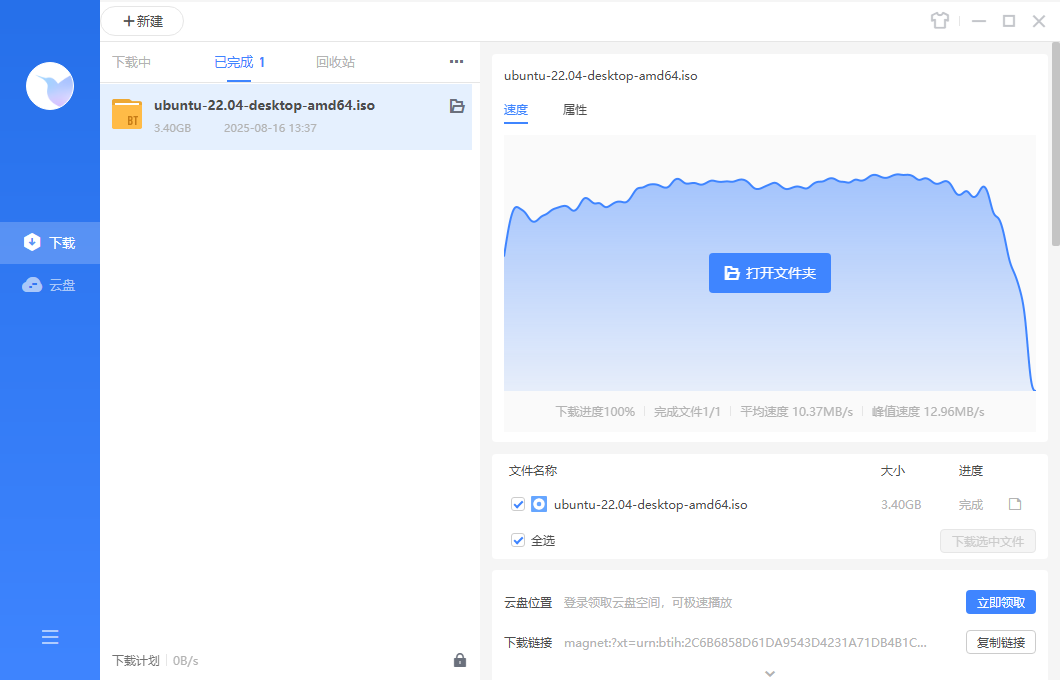The height and width of the screenshot is (680, 1060).
Task: Open the 回收站 recycle bin tab
Action: pyautogui.click(x=335, y=62)
